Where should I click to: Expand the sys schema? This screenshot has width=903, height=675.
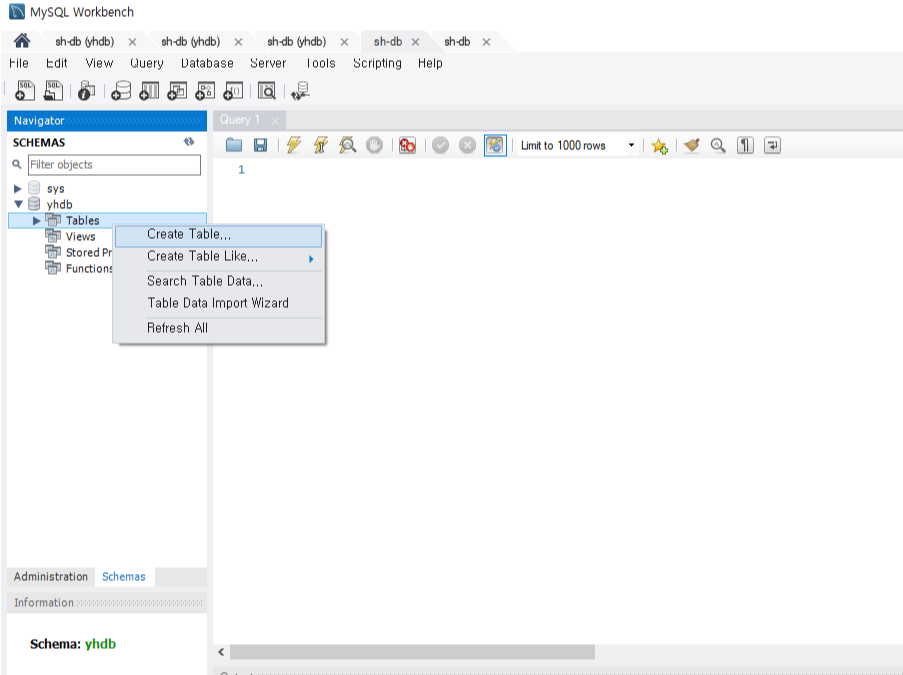point(17,188)
